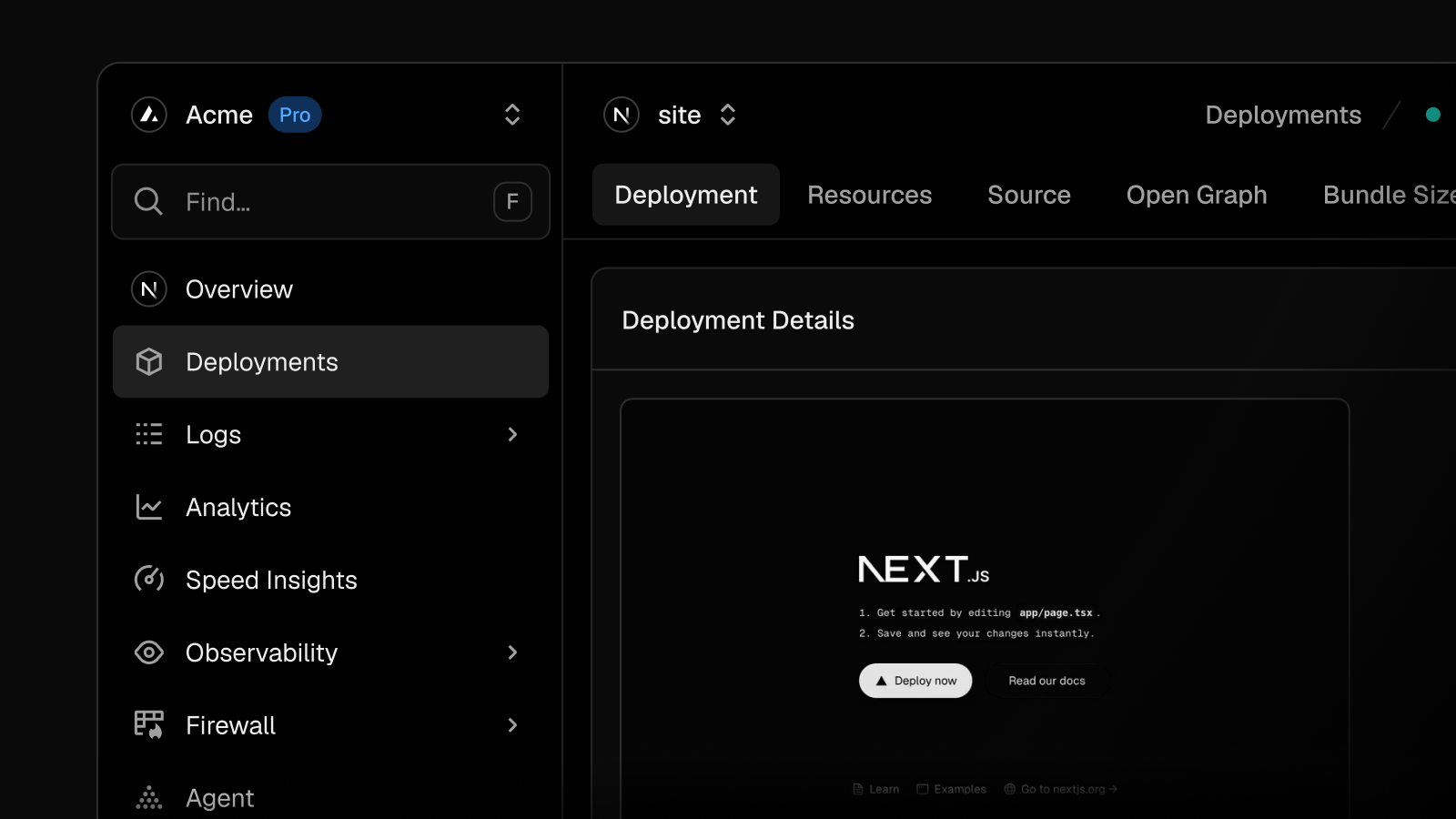
Task: Open the site project switcher chevrons
Action: [727, 115]
